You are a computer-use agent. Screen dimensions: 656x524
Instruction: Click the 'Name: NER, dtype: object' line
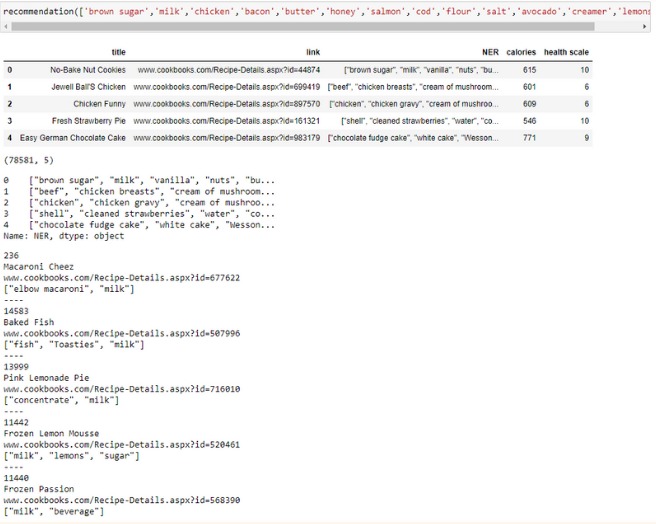64,236
